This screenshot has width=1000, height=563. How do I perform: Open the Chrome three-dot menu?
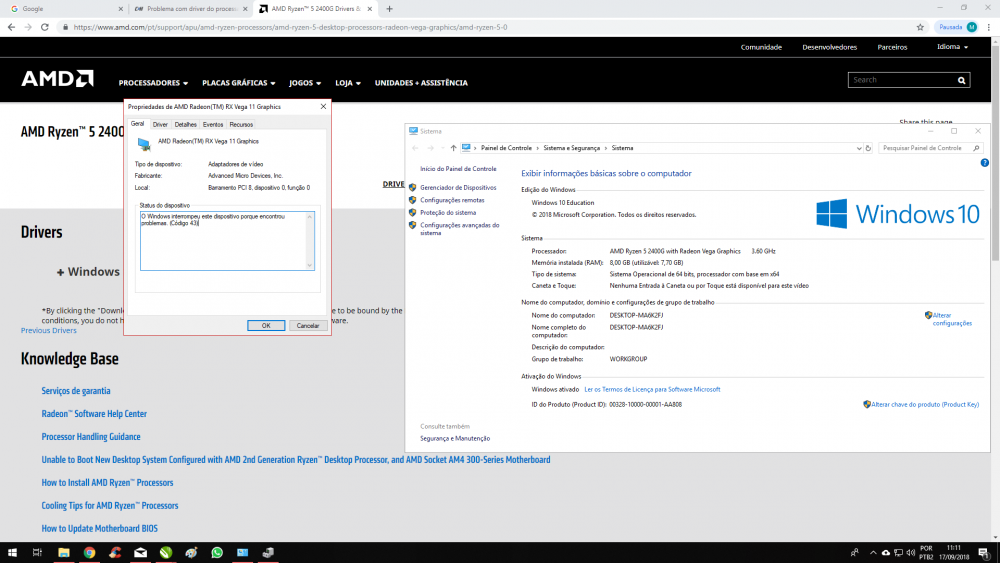pos(989,27)
